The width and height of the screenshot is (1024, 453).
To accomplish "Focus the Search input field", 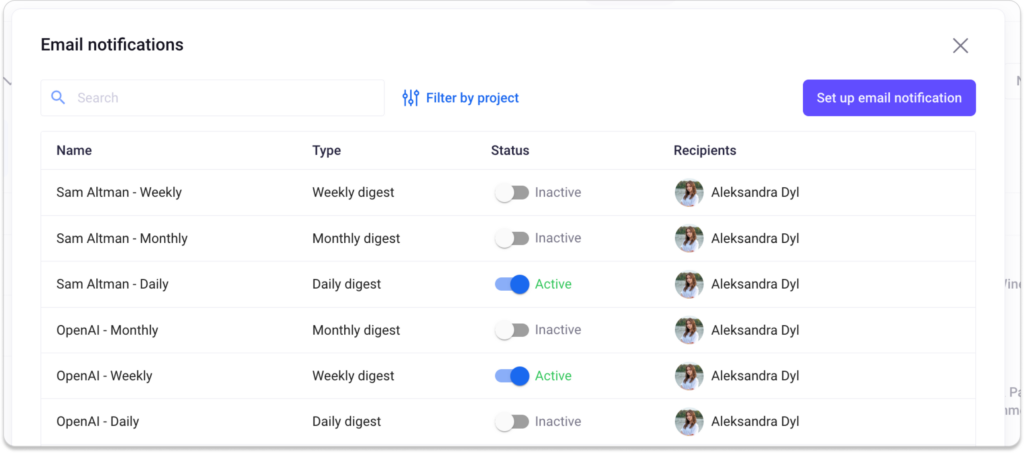I will click(x=225, y=98).
